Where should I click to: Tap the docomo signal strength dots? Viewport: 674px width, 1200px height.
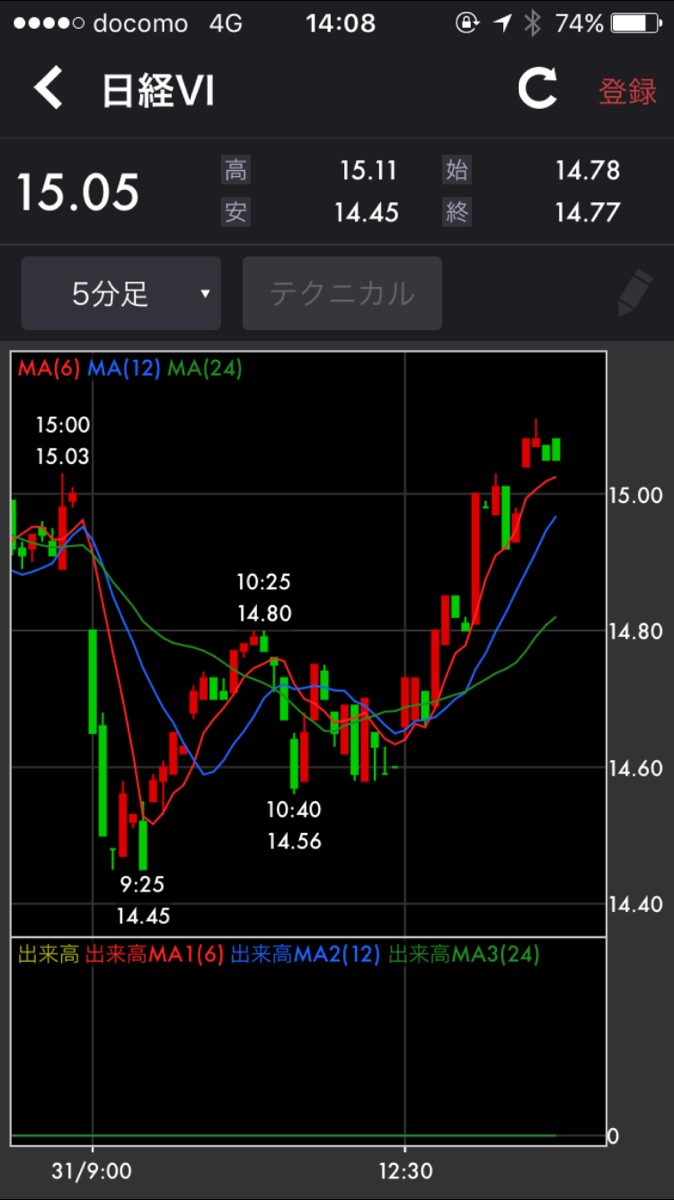45,23
